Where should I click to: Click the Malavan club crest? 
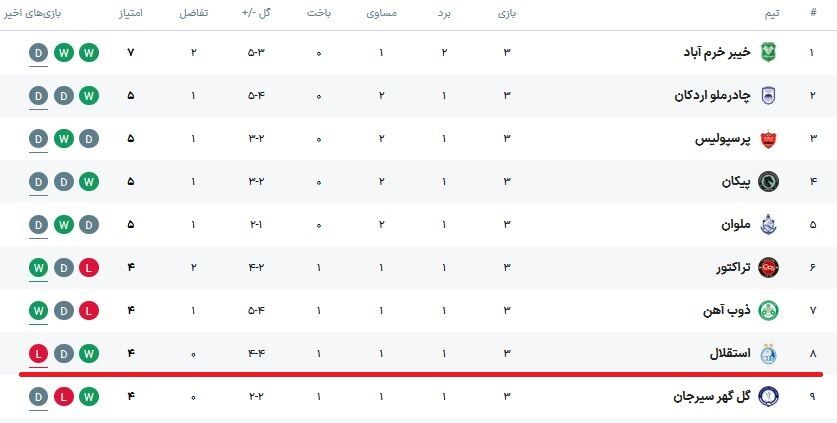(768, 224)
